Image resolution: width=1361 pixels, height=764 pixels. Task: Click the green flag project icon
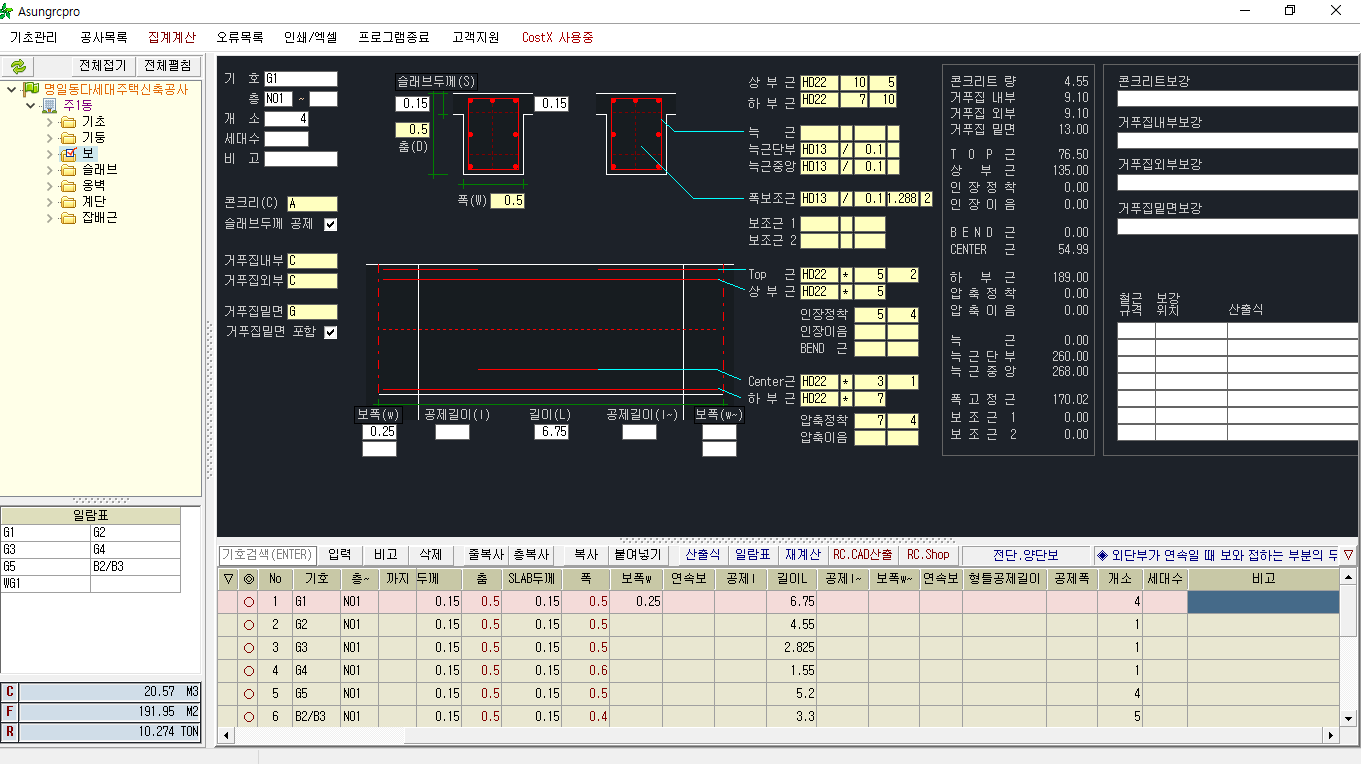(x=31, y=90)
